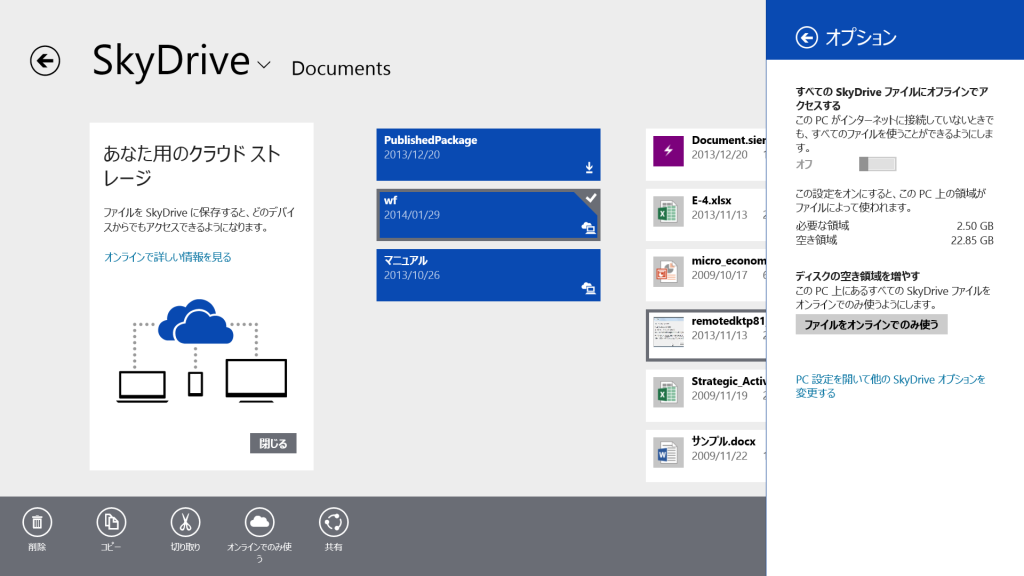This screenshot has height=576, width=1024.
Task: Open the サンプル.docx Word file icon
Action: coord(668,453)
